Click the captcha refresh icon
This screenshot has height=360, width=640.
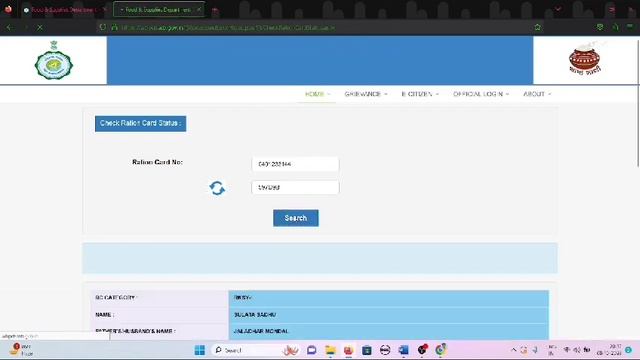[217, 188]
